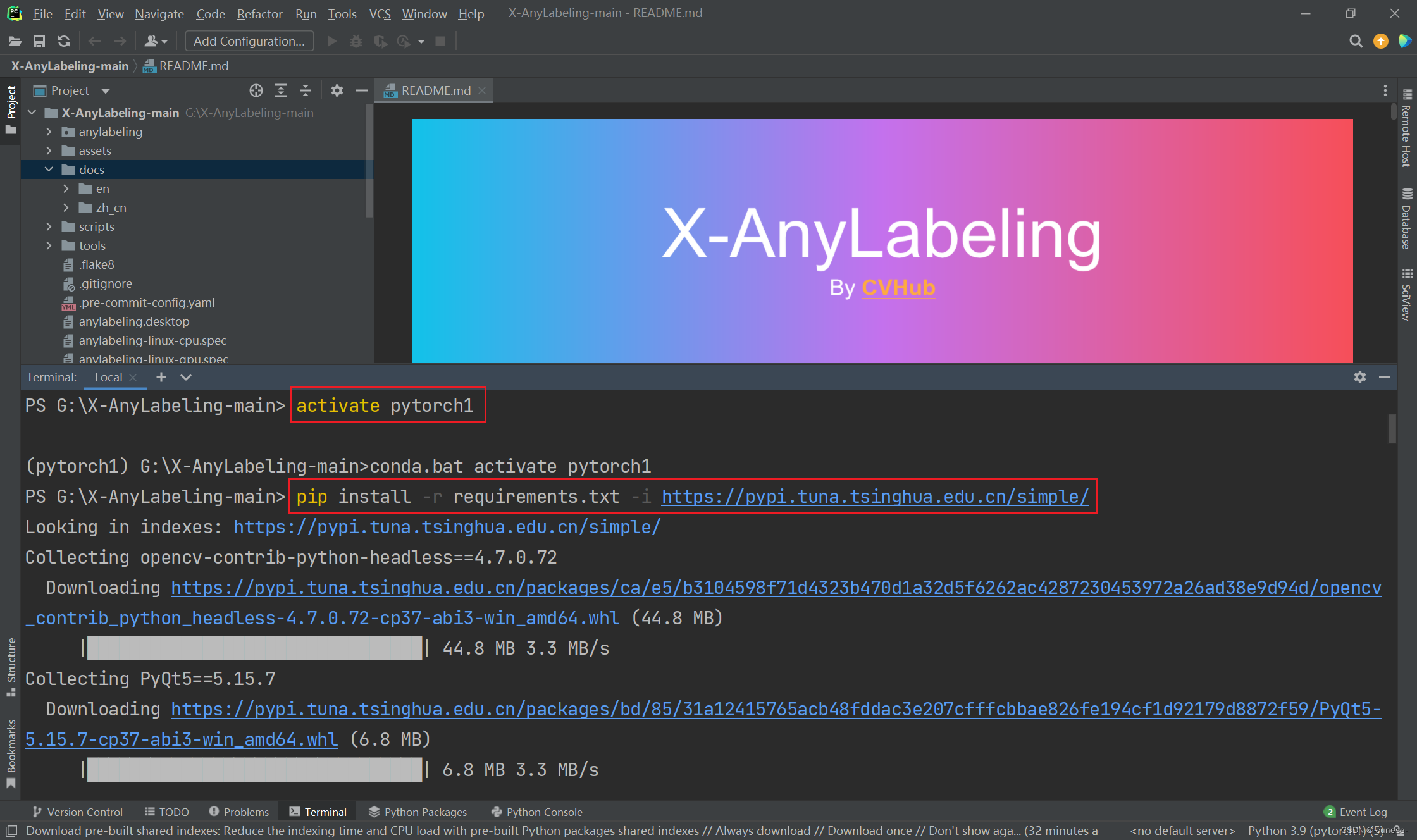Click the CVHub link in the preview

click(898, 288)
